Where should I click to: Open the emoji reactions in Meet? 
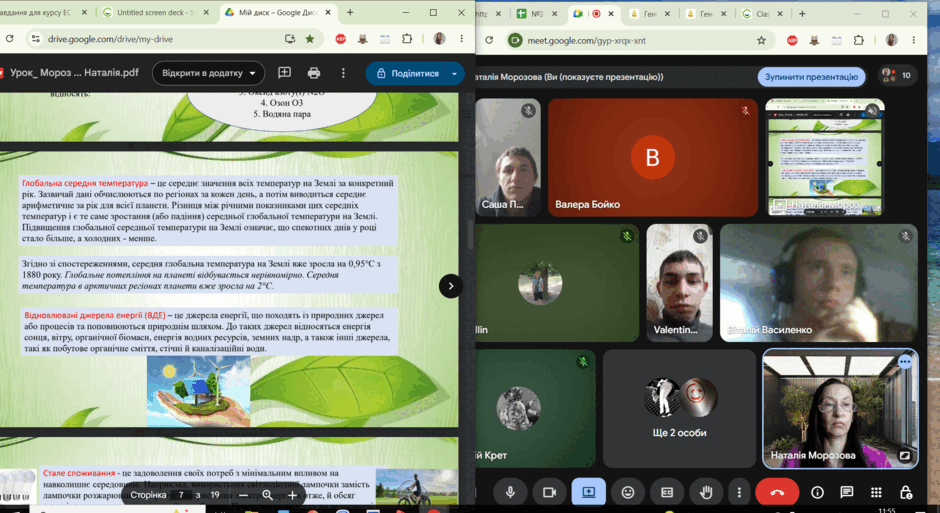(x=628, y=492)
